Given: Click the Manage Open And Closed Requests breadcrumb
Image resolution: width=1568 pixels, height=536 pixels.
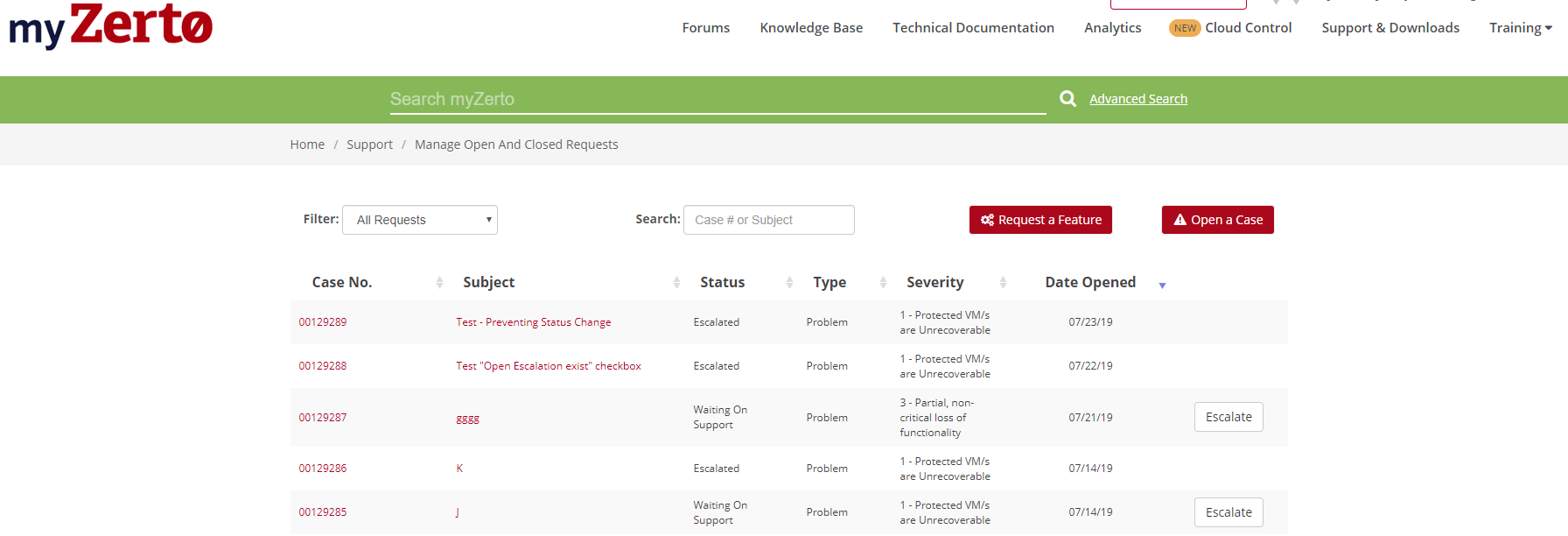Looking at the screenshot, I should (x=516, y=145).
